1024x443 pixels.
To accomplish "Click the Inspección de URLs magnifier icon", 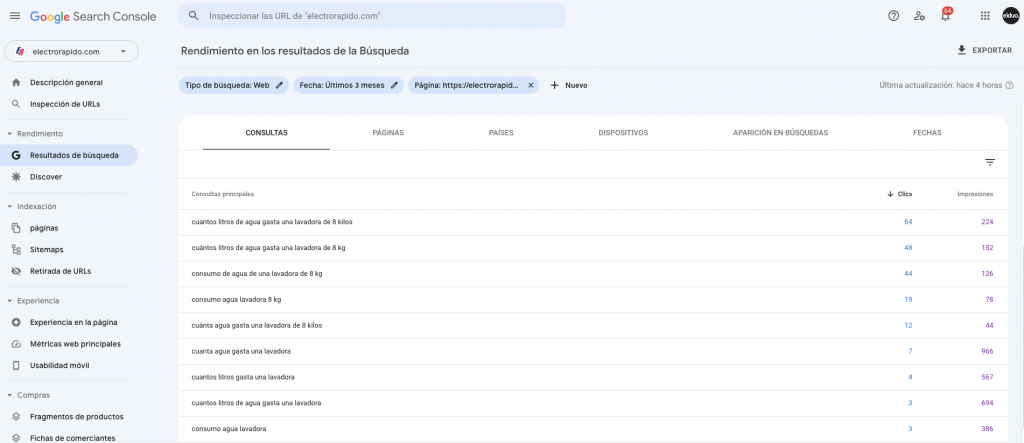I will [x=16, y=104].
